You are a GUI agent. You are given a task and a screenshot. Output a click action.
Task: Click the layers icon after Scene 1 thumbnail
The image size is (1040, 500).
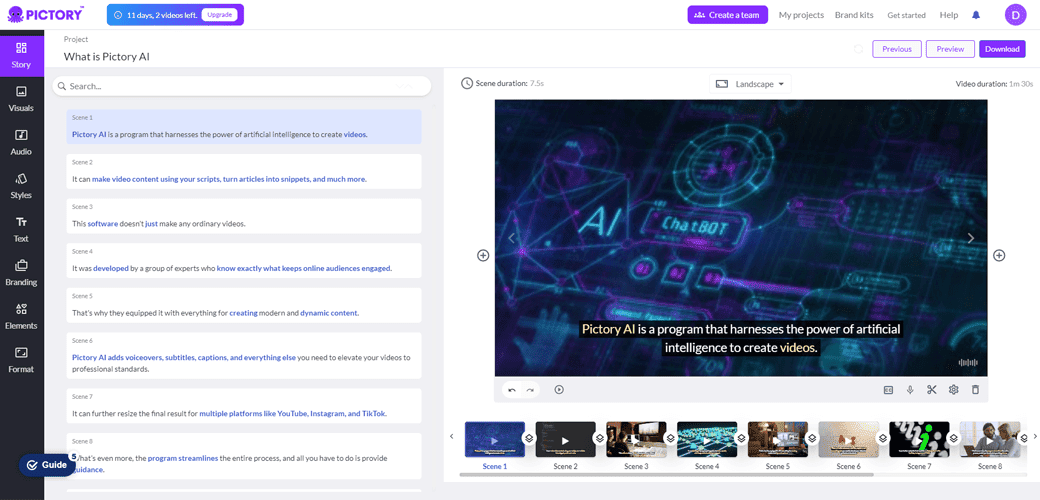tap(529, 438)
